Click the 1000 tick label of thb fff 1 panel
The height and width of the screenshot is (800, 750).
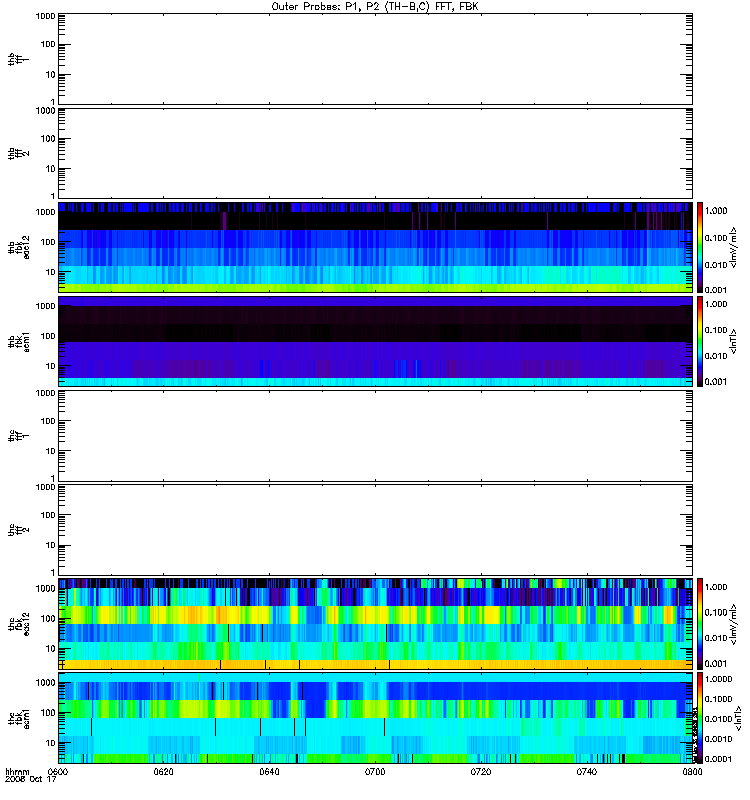click(45, 16)
